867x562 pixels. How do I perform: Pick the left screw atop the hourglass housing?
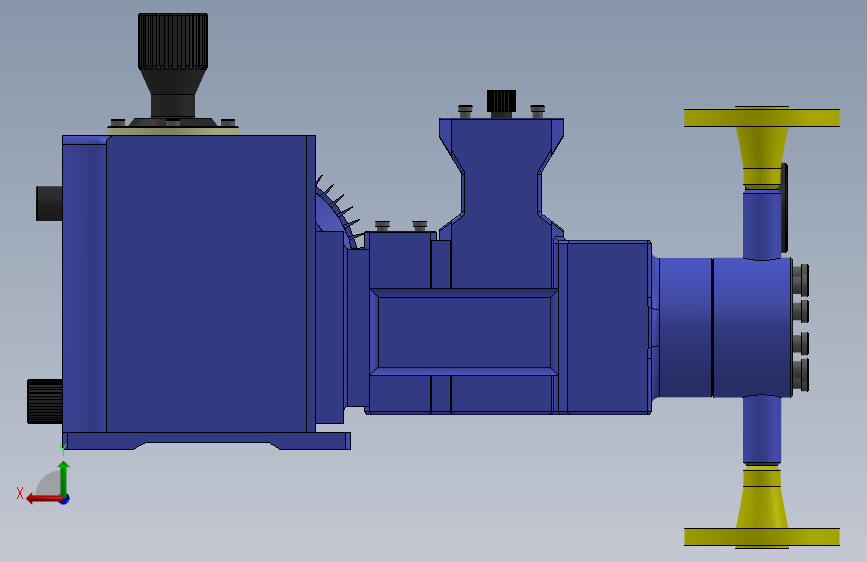tap(466, 111)
